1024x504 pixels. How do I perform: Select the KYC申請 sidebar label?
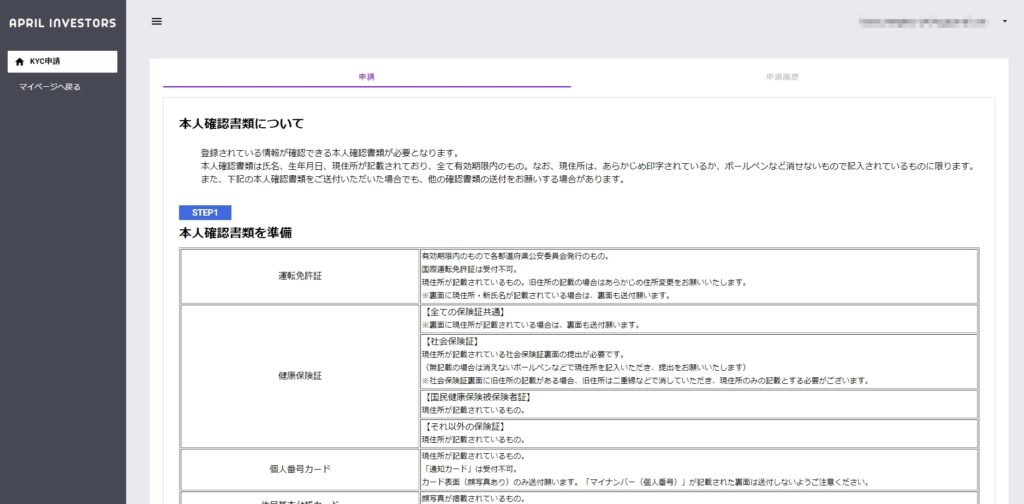[x=45, y=62]
